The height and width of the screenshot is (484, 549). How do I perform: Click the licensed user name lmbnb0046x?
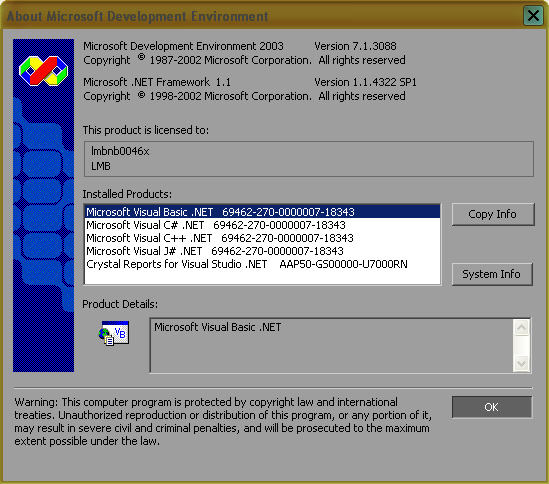point(120,151)
